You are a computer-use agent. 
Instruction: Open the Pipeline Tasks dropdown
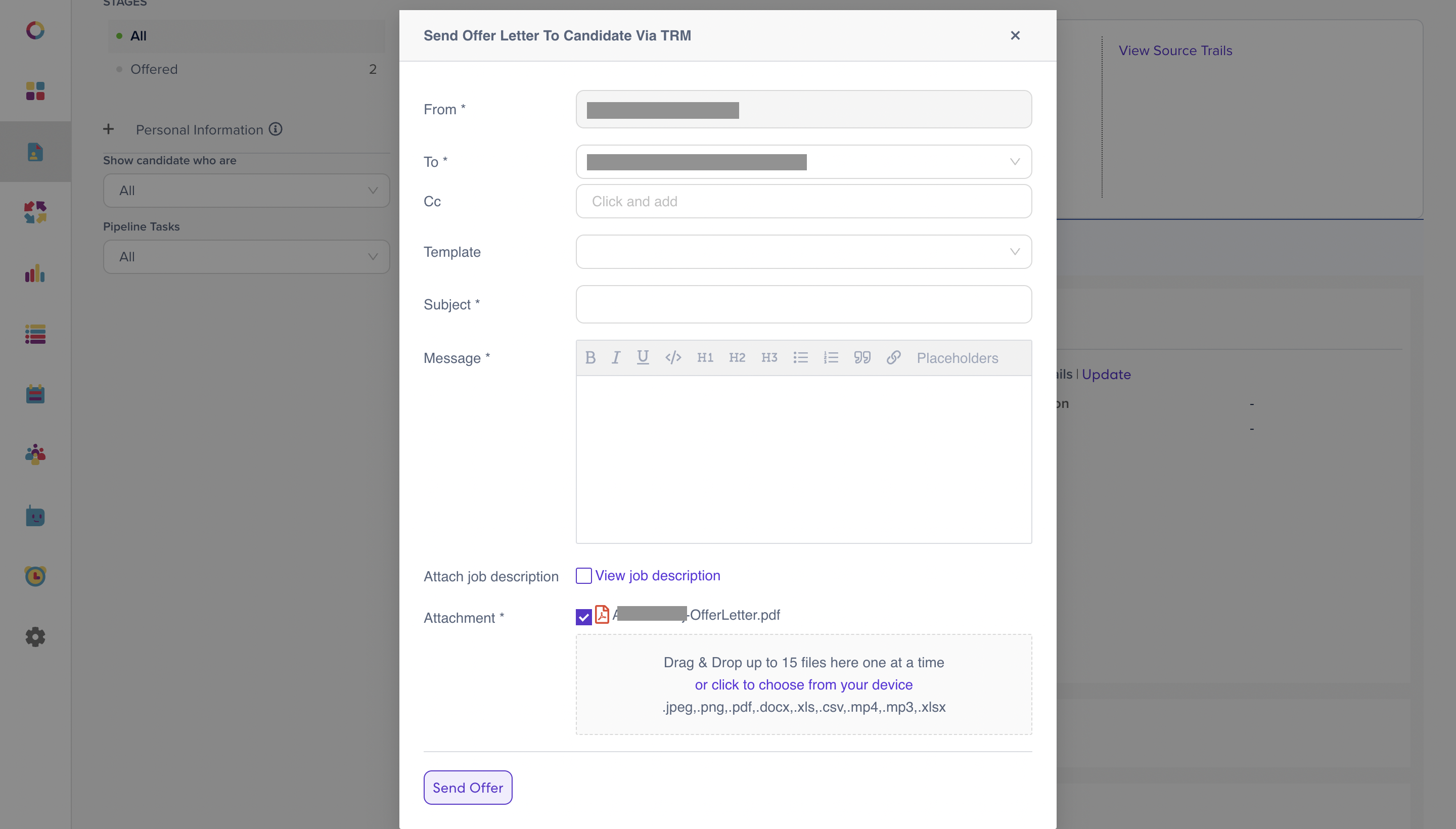[247, 257]
